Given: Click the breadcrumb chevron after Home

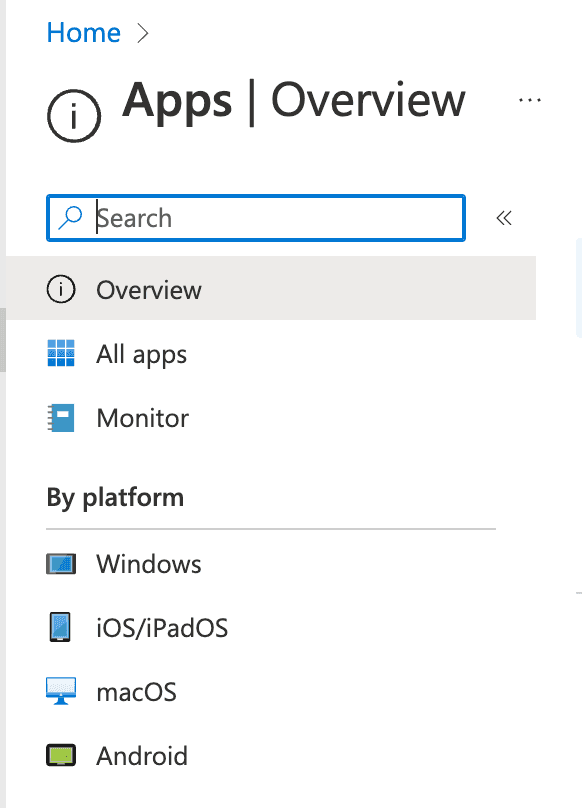Looking at the screenshot, I should coord(143,33).
